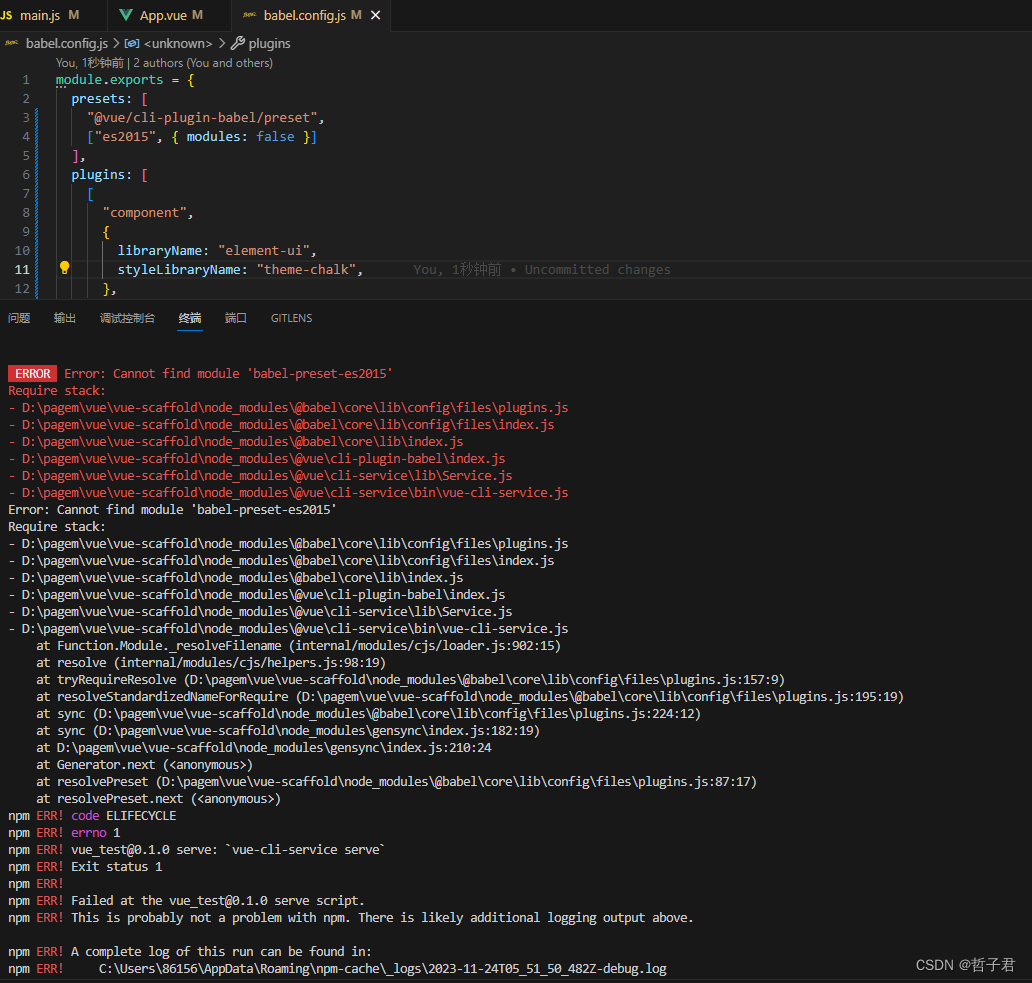Click the false value on line 4
This screenshot has height=983, width=1032.
[275, 137]
